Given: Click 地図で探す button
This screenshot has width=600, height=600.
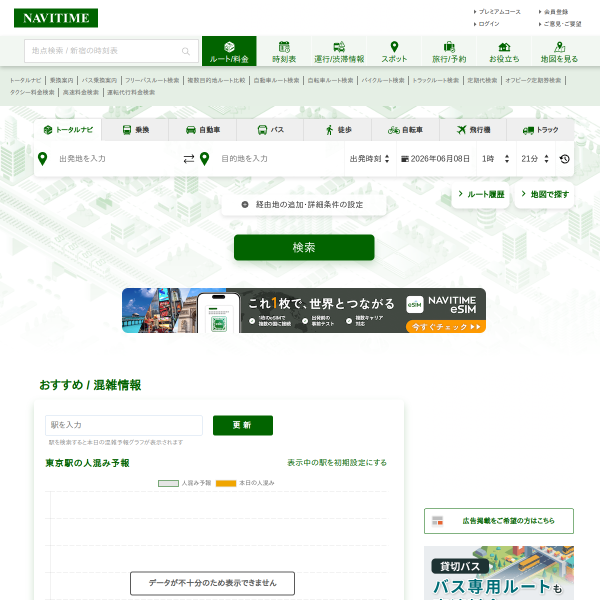Looking at the screenshot, I should coord(545,194).
